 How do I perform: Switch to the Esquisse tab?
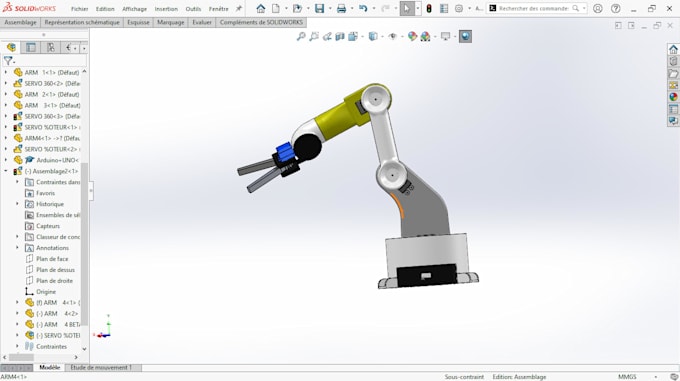[138, 22]
